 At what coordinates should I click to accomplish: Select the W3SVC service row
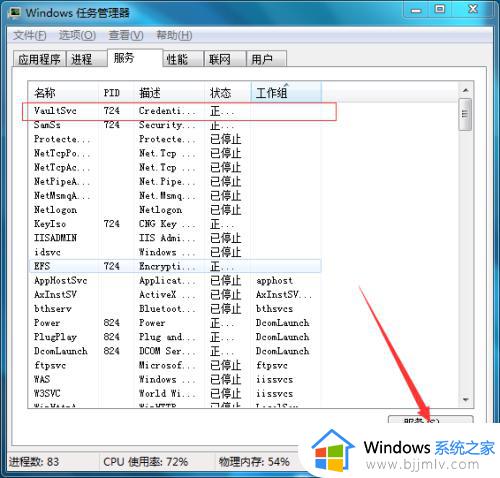175,394
